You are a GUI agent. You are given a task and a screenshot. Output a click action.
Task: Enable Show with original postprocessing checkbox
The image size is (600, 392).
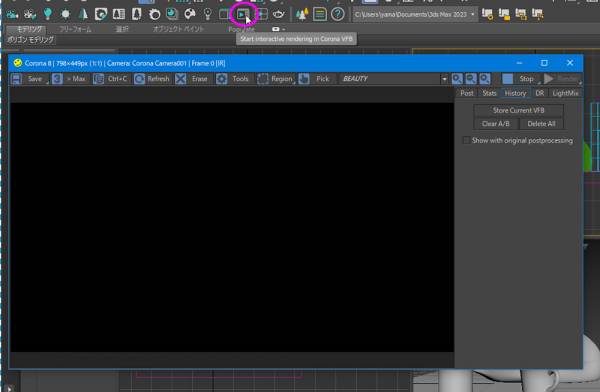point(466,140)
